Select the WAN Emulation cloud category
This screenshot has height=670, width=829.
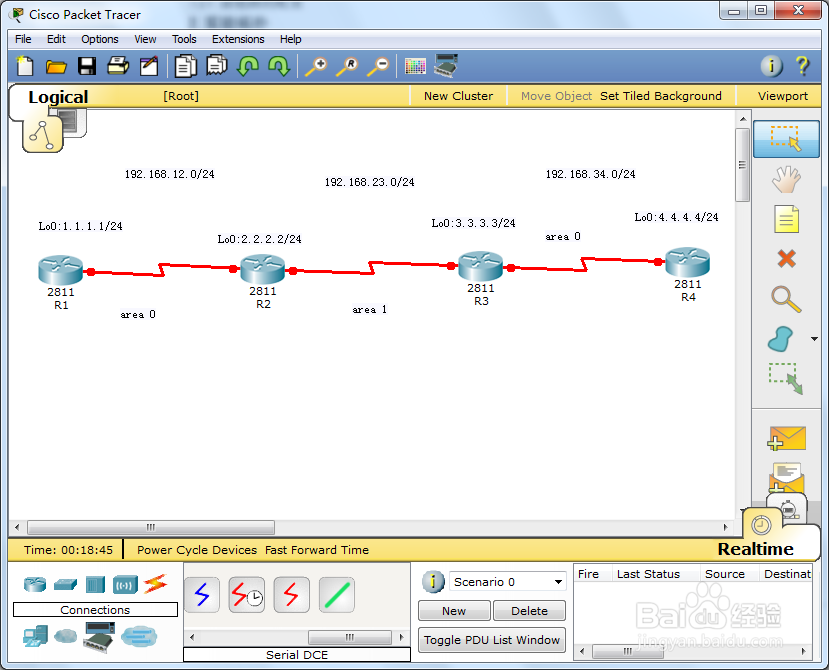coord(66,636)
